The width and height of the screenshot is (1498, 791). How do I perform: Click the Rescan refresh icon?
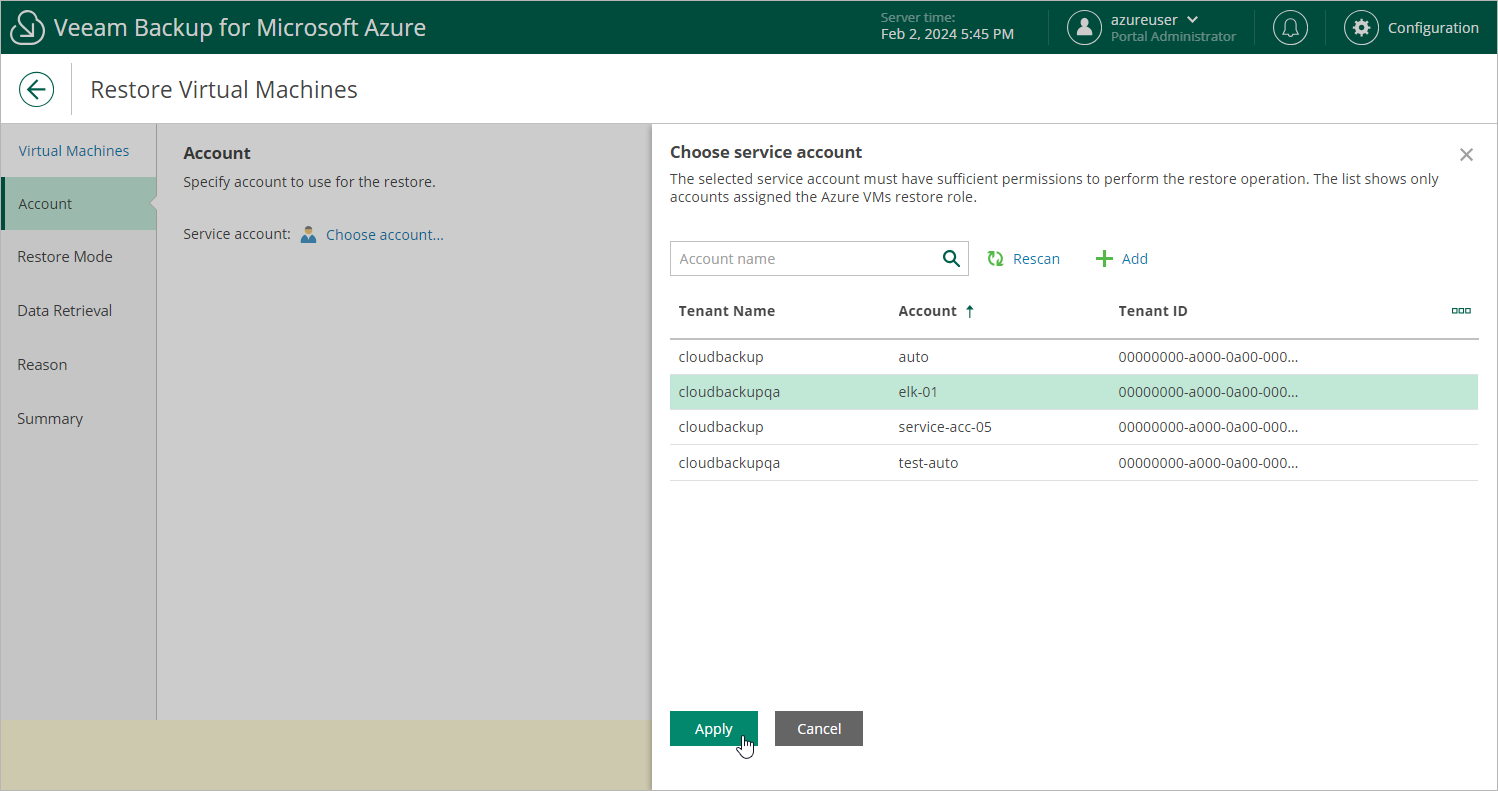[x=995, y=259]
